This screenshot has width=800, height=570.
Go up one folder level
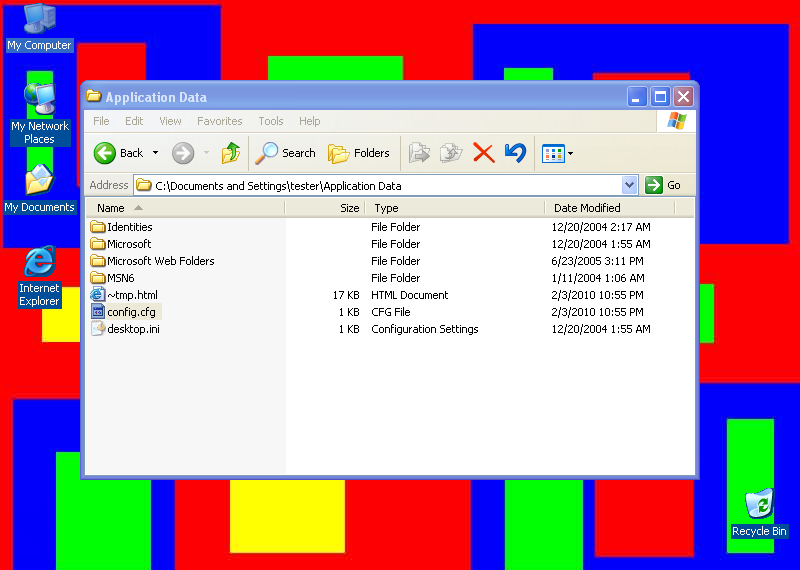pos(231,153)
